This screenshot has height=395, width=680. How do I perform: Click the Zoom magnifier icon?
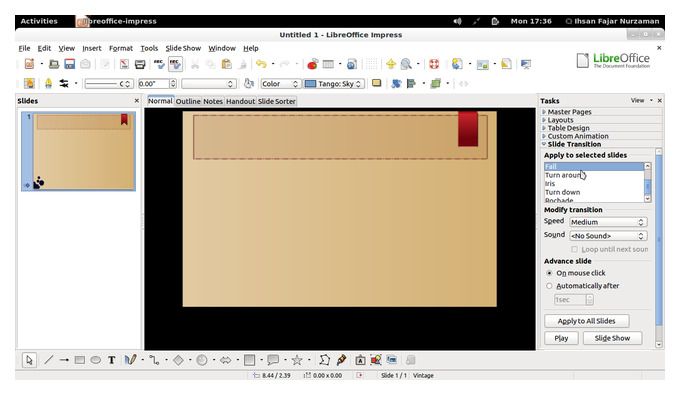(406, 64)
